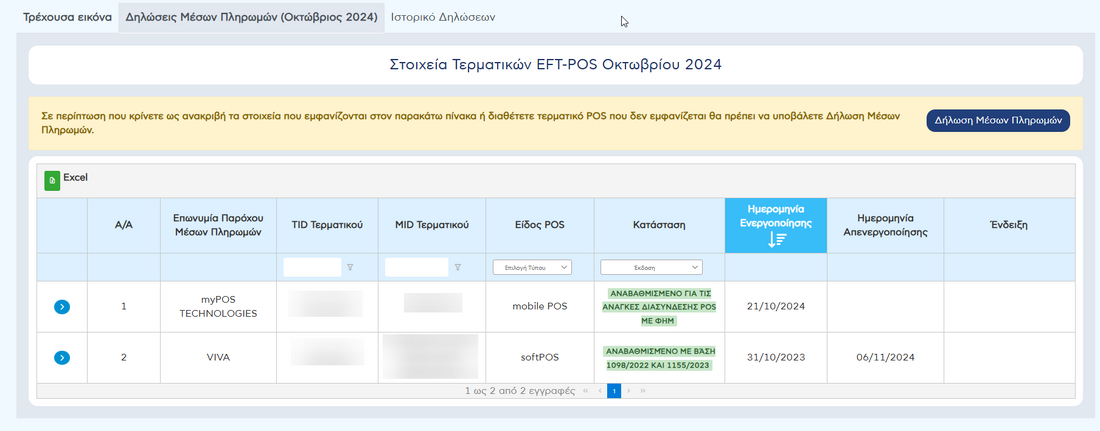The width and height of the screenshot is (1100, 431).
Task: Expand row 2 VIVA details arrow
Action: (62, 357)
